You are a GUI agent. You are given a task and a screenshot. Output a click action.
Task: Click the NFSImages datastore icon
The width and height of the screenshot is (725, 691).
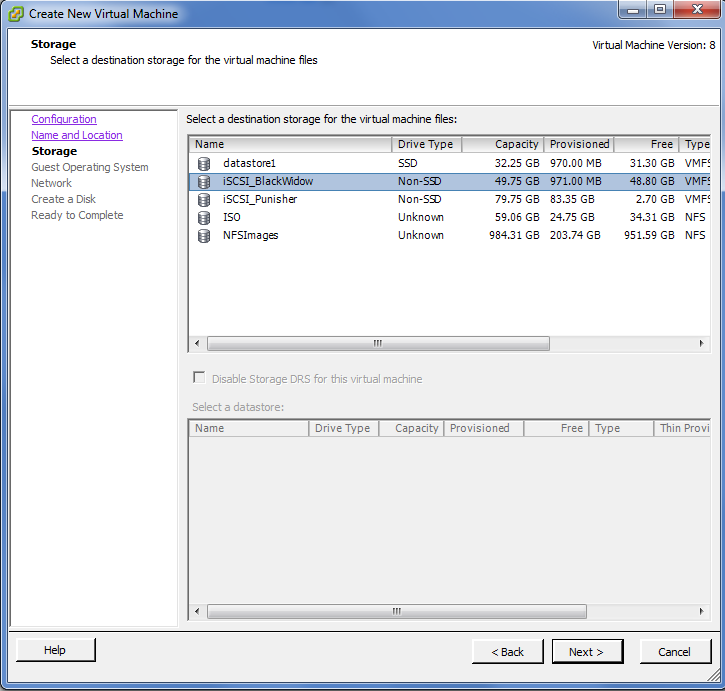204,235
